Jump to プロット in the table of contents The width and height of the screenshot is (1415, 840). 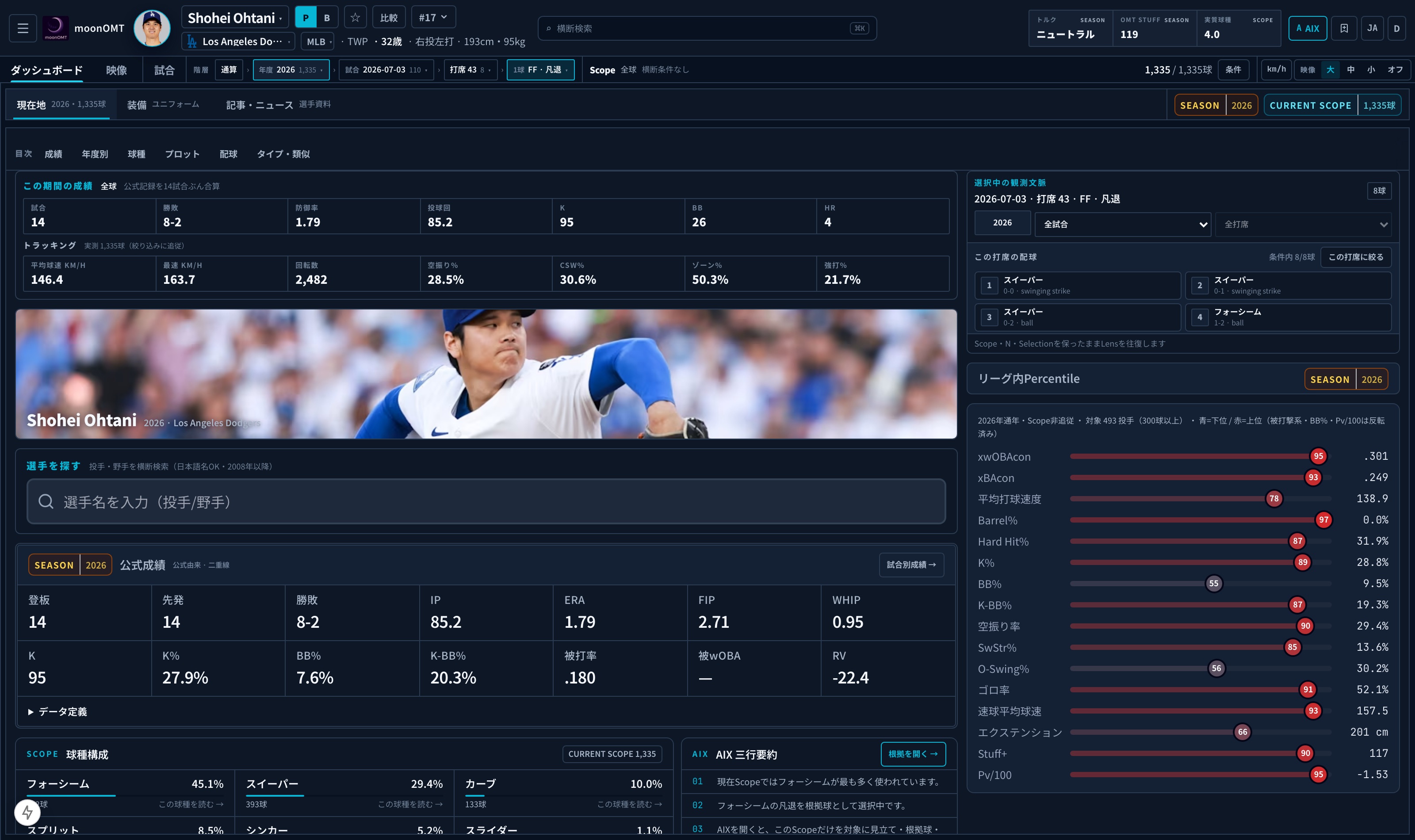pyautogui.click(x=182, y=154)
